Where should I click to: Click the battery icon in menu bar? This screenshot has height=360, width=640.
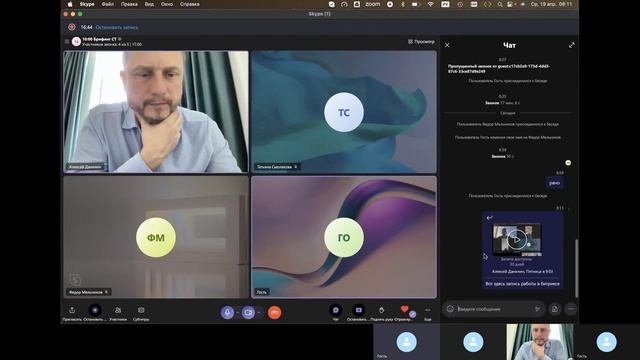pos(416,4)
